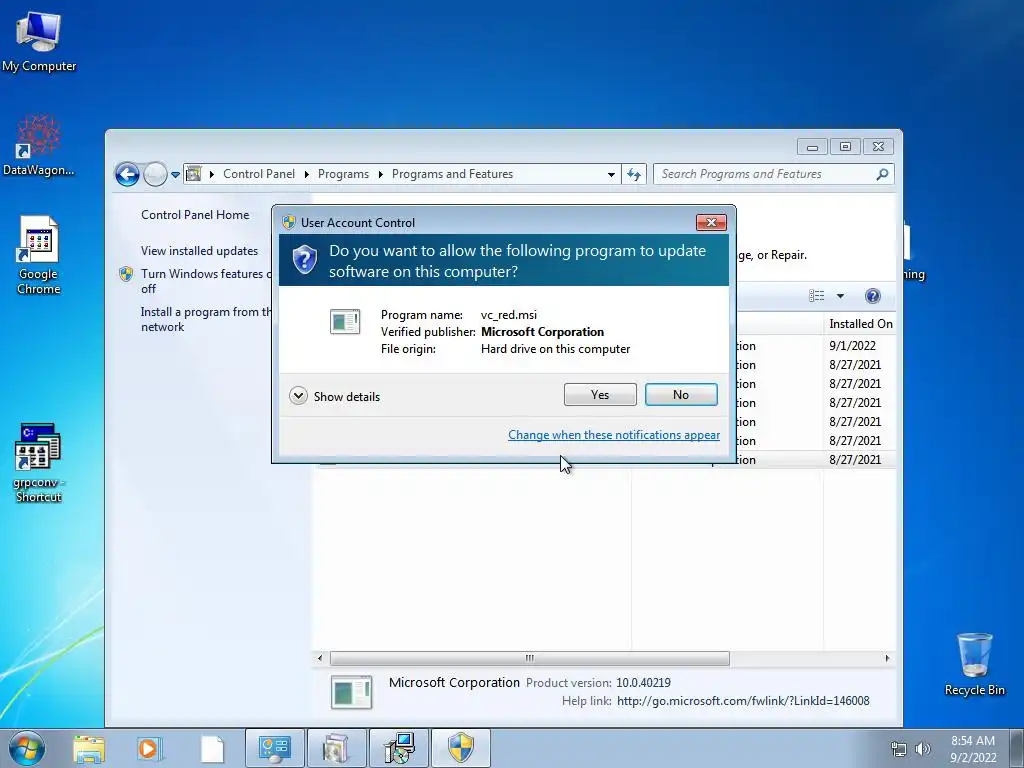Image resolution: width=1024 pixels, height=768 pixels.
Task: Maximize the Programs and Features window
Action: (845, 147)
